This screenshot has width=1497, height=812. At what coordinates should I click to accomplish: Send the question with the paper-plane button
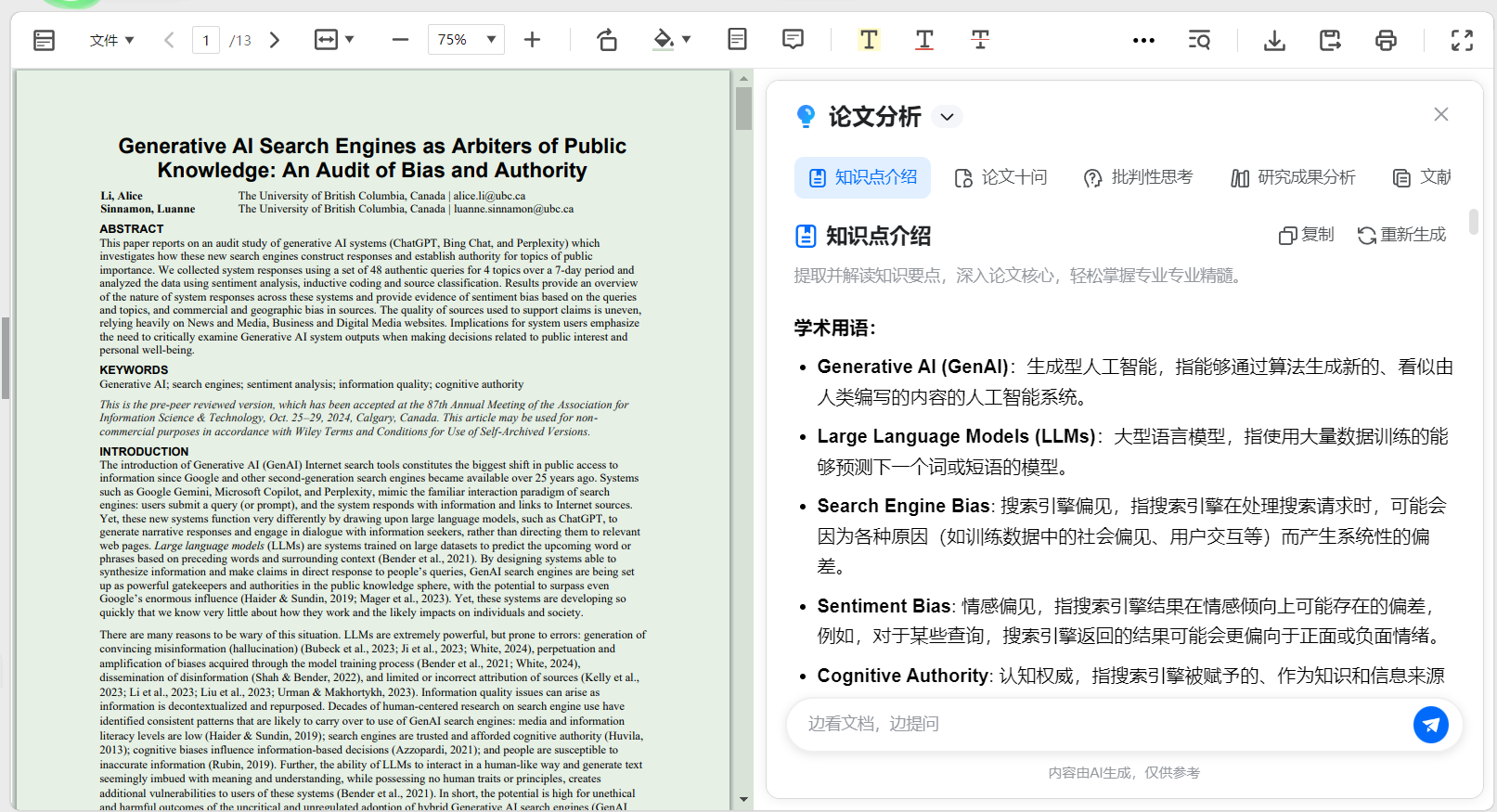pyautogui.click(x=1430, y=724)
